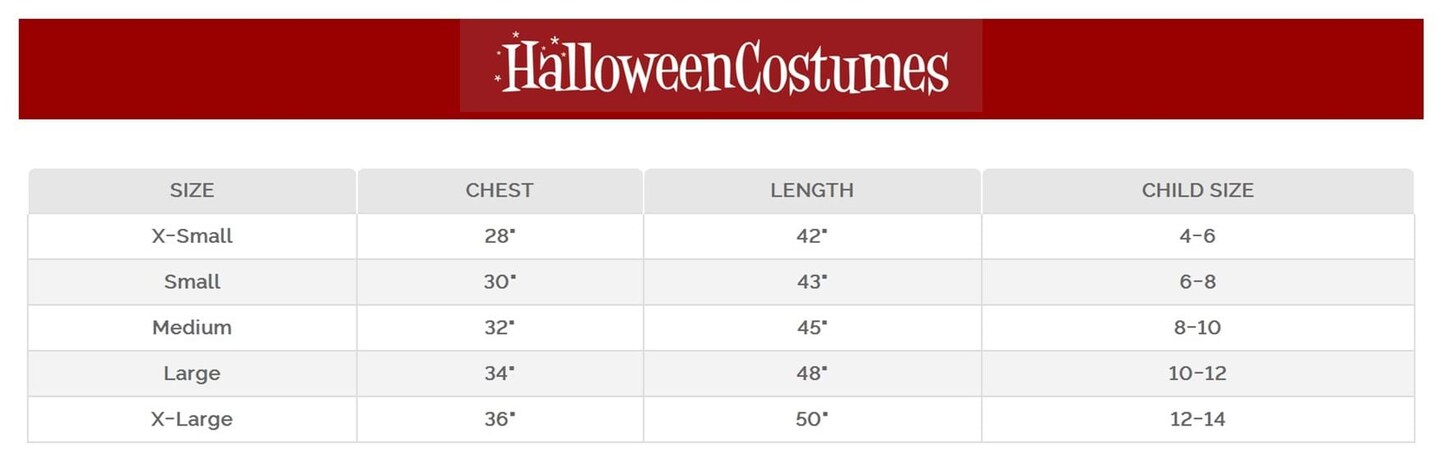Select the Small size row label
The image size is (1440, 470).
point(192,282)
